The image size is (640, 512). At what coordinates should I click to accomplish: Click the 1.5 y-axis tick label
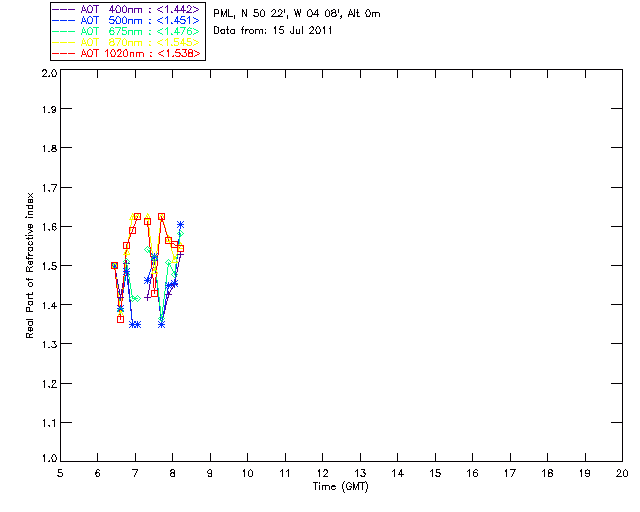coord(49,266)
